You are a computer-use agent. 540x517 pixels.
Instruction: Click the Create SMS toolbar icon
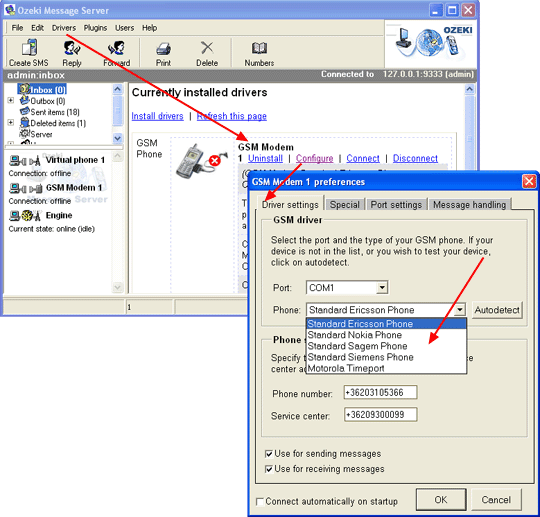(x=30, y=48)
